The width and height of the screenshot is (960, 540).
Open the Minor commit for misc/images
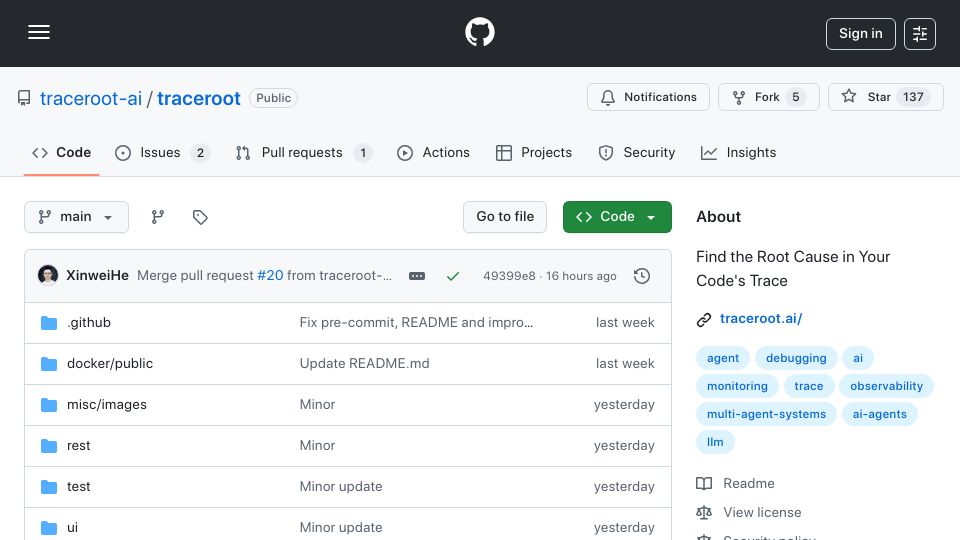point(317,405)
